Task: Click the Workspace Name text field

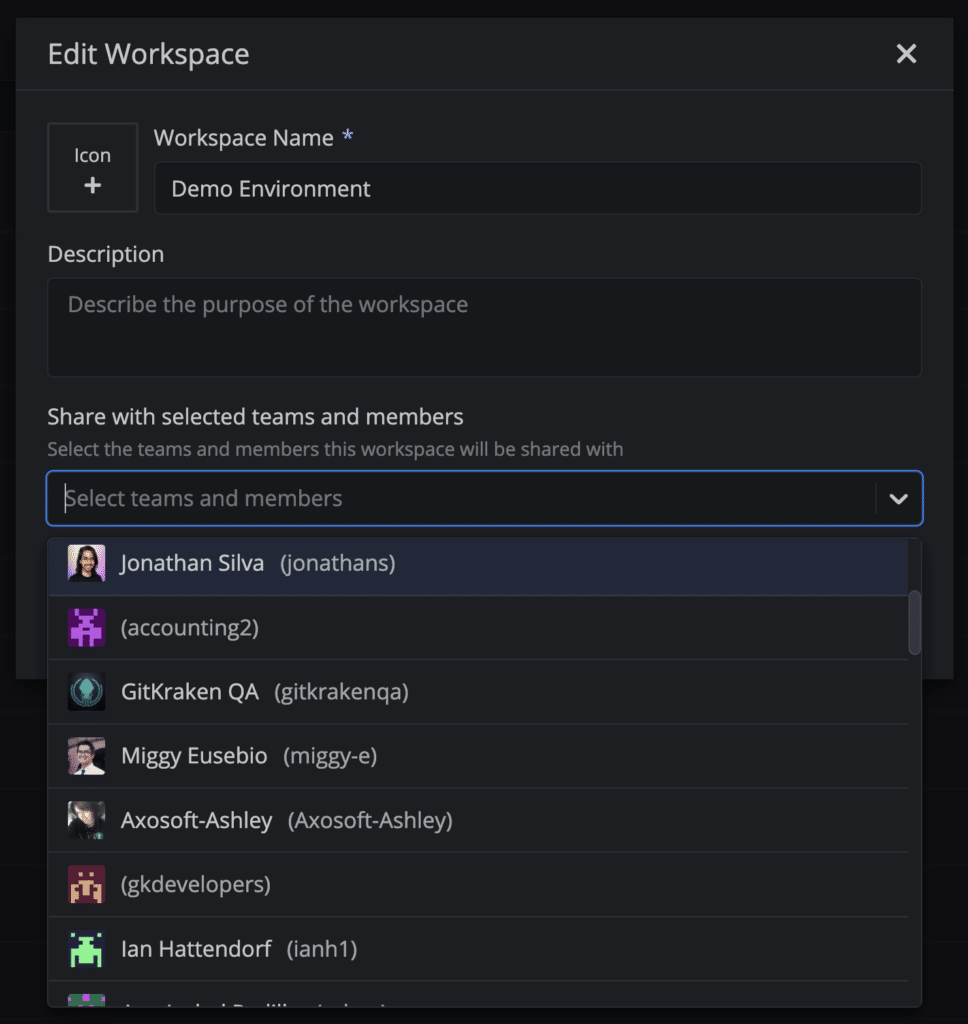Action: click(537, 189)
